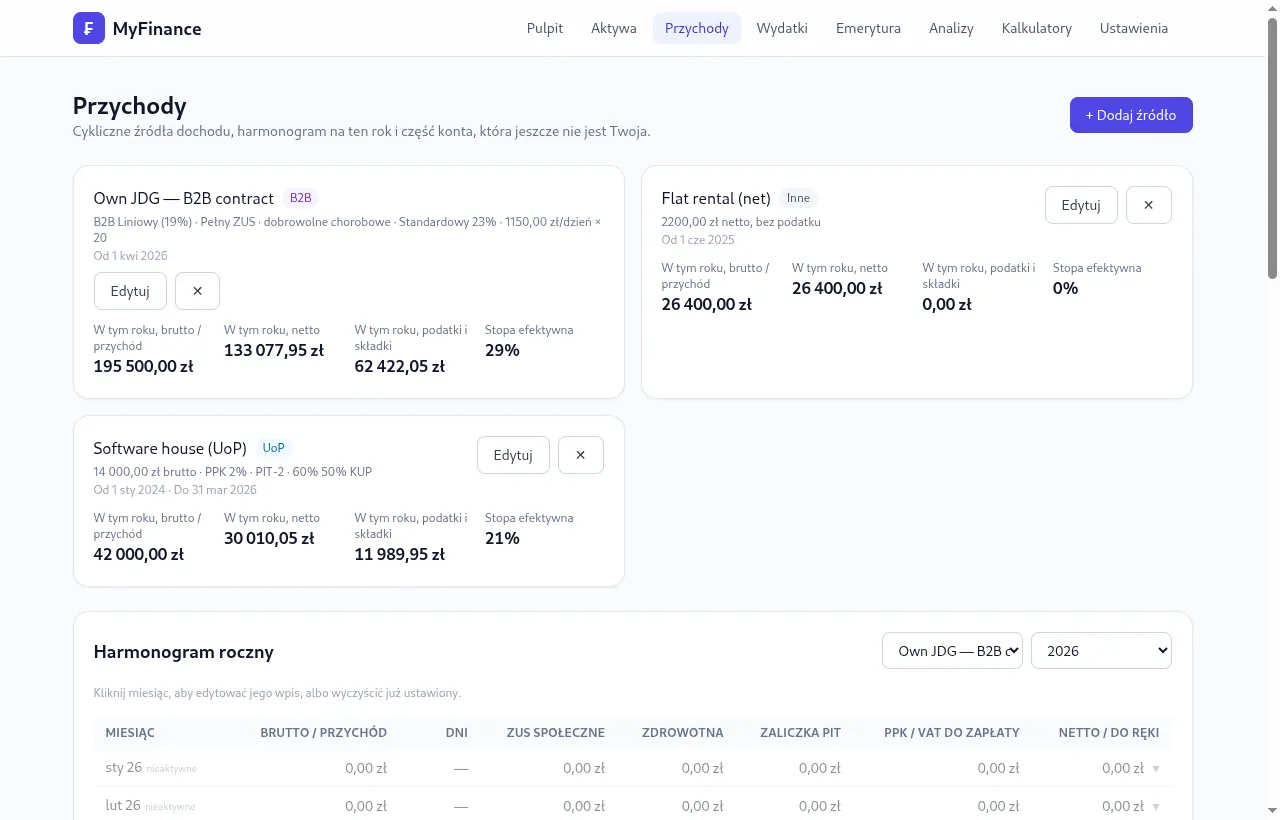This screenshot has height=820, width=1280.
Task: Click the MyFinance brand name
Action: 157,29
